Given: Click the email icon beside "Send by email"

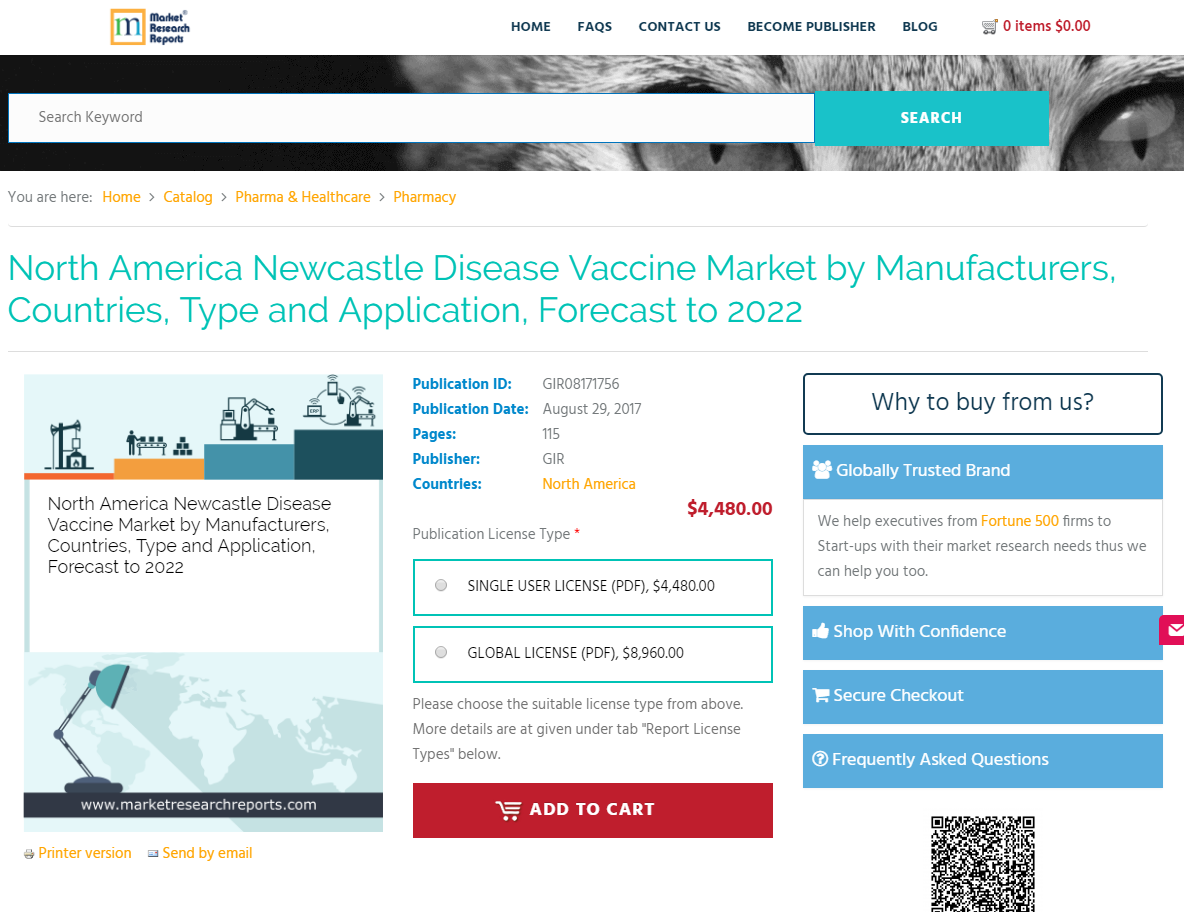Looking at the screenshot, I should coord(153,853).
